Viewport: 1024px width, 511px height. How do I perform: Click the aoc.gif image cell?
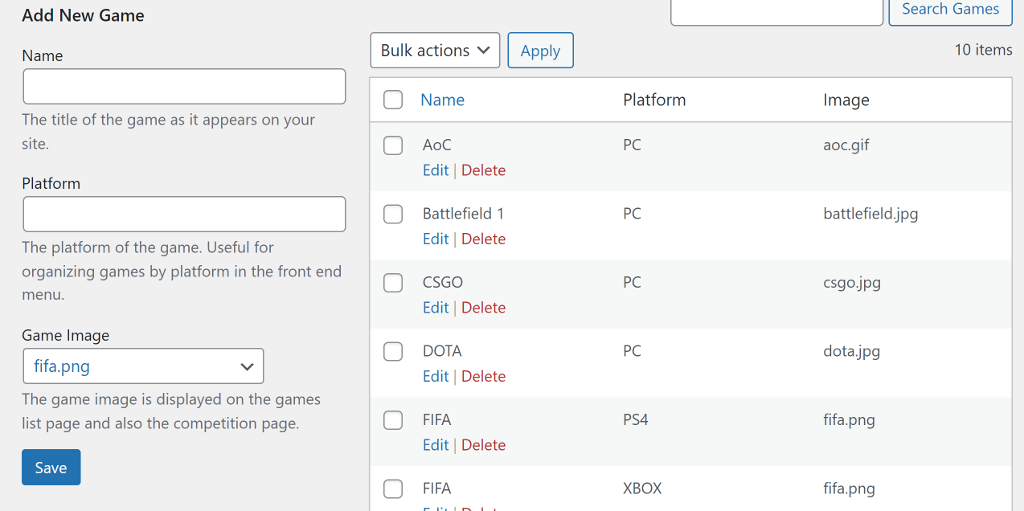tap(846, 145)
